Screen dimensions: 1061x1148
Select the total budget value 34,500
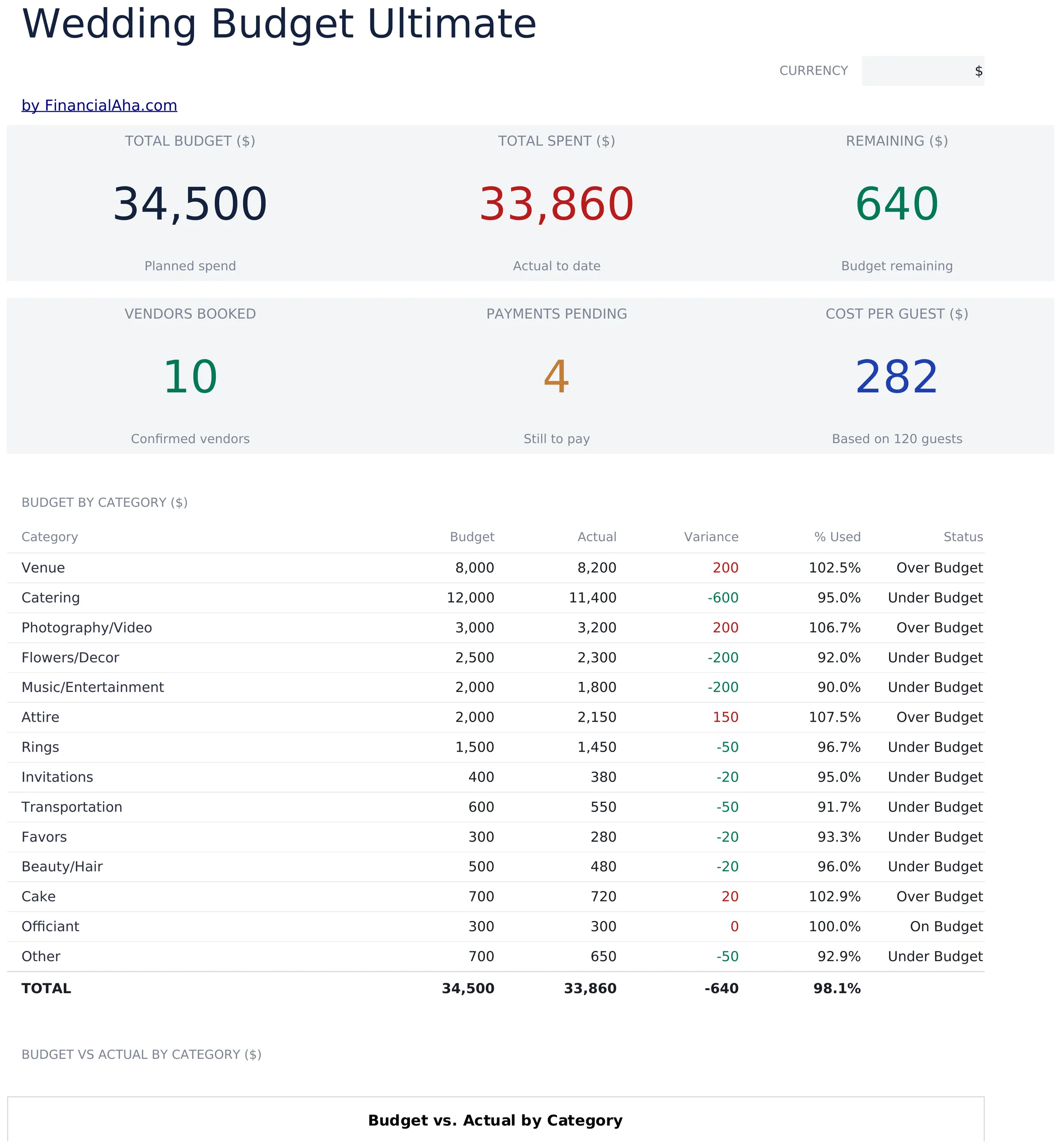(x=190, y=204)
